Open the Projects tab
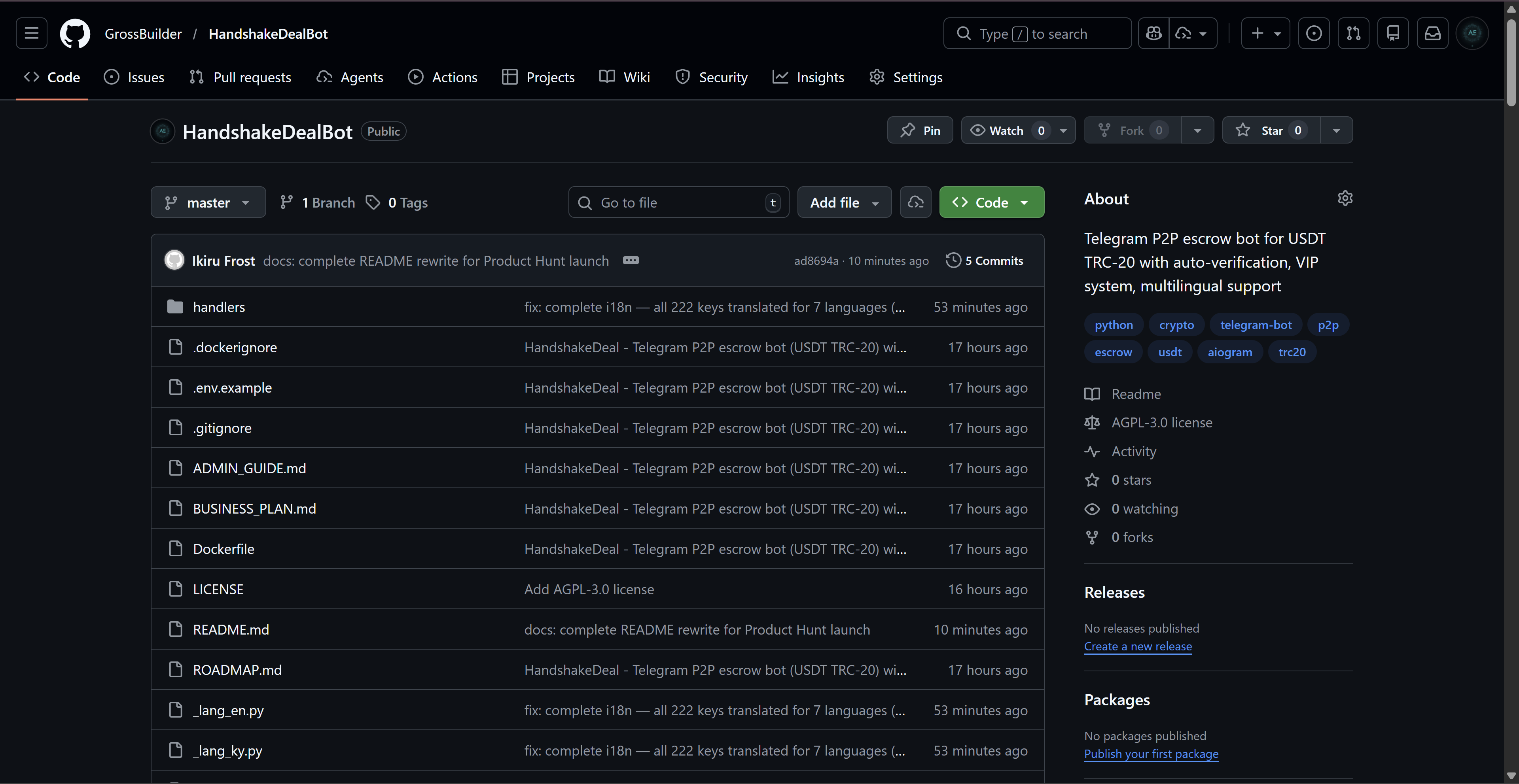This screenshot has height=784, width=1519. (x=538, y=77)
